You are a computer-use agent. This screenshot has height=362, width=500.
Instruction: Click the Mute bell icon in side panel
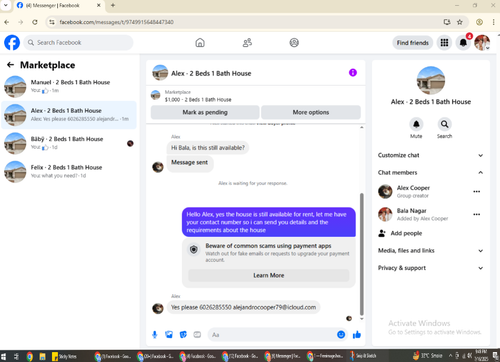[x=416, y=124]
